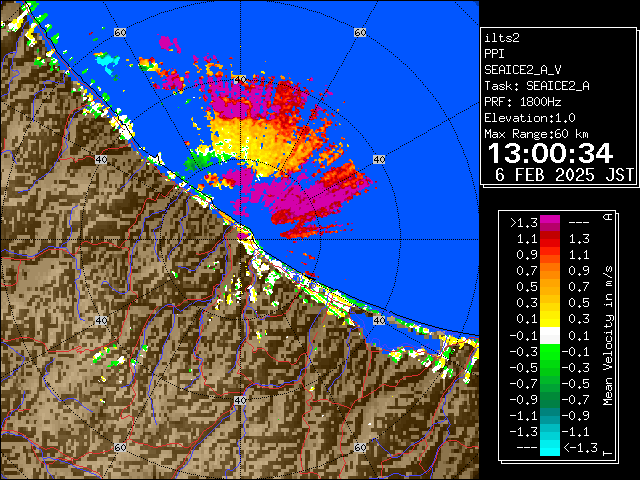Click the bright green legend swatch below white
The width and height of the screenshot is (640, 480).
tap(550, 352)
